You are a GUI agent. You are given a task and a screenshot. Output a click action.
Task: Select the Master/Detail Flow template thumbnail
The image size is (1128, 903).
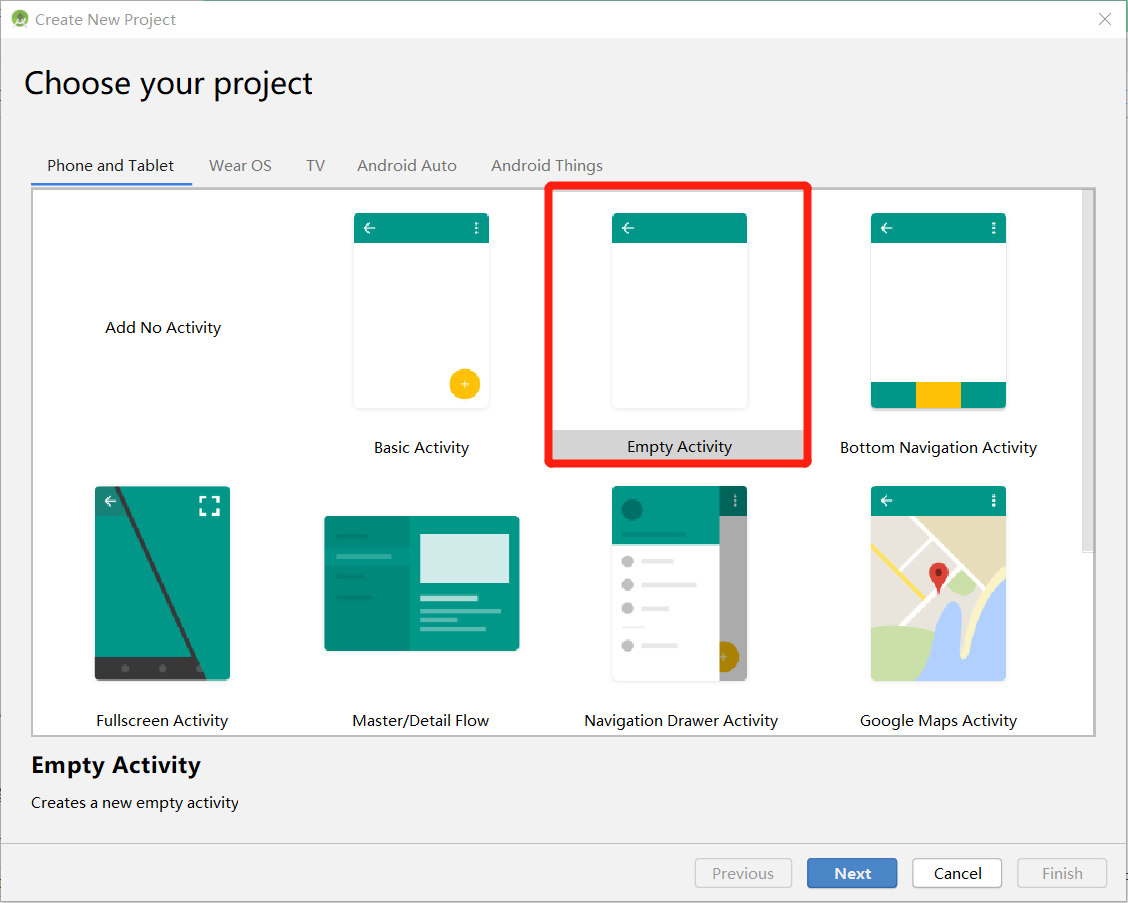(422, 584)
